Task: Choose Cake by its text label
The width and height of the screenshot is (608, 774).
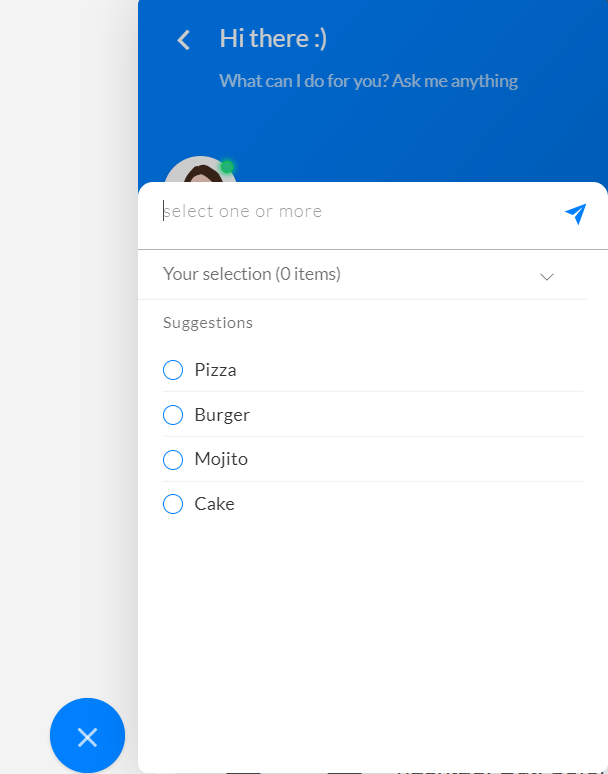Action: 214,504
